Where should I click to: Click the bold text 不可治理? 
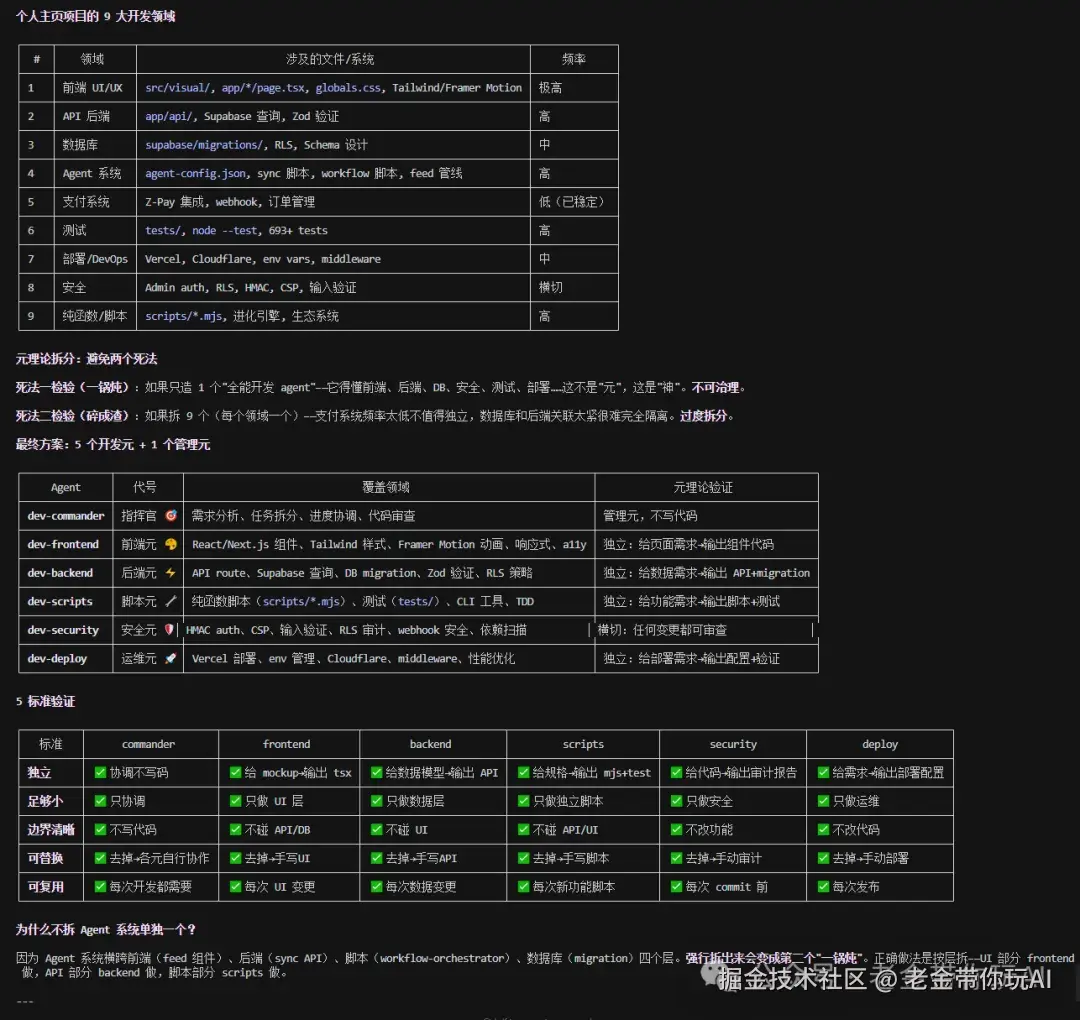[x=715, y=387]
